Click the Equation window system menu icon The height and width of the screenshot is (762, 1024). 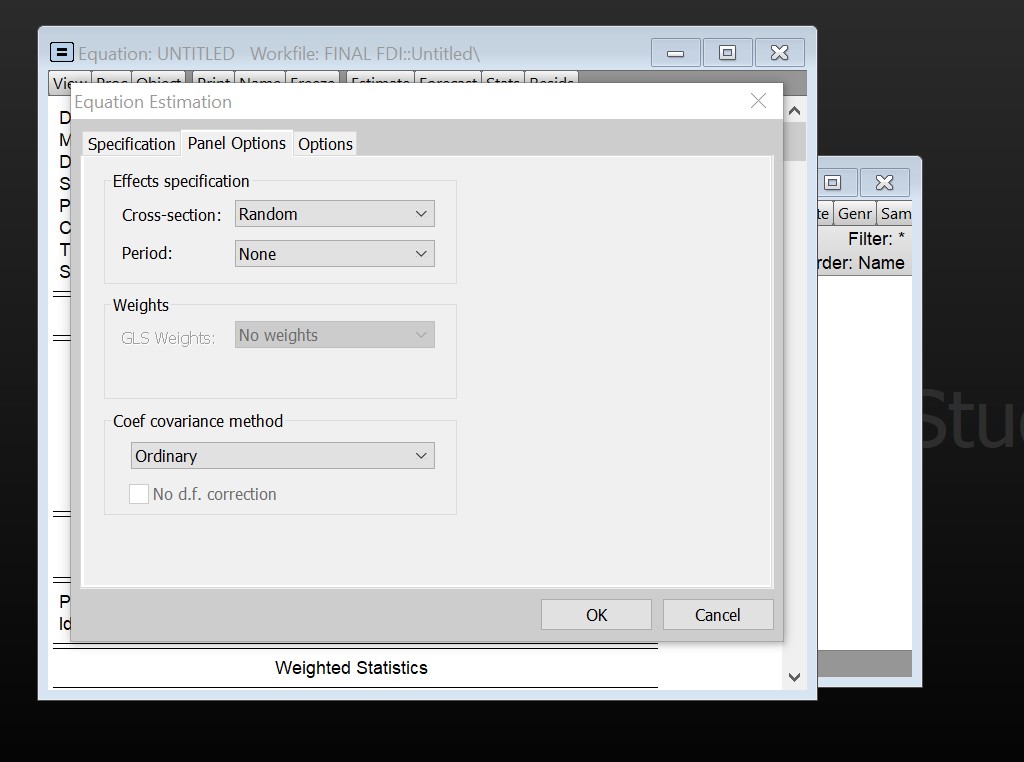tap(62, 53)
